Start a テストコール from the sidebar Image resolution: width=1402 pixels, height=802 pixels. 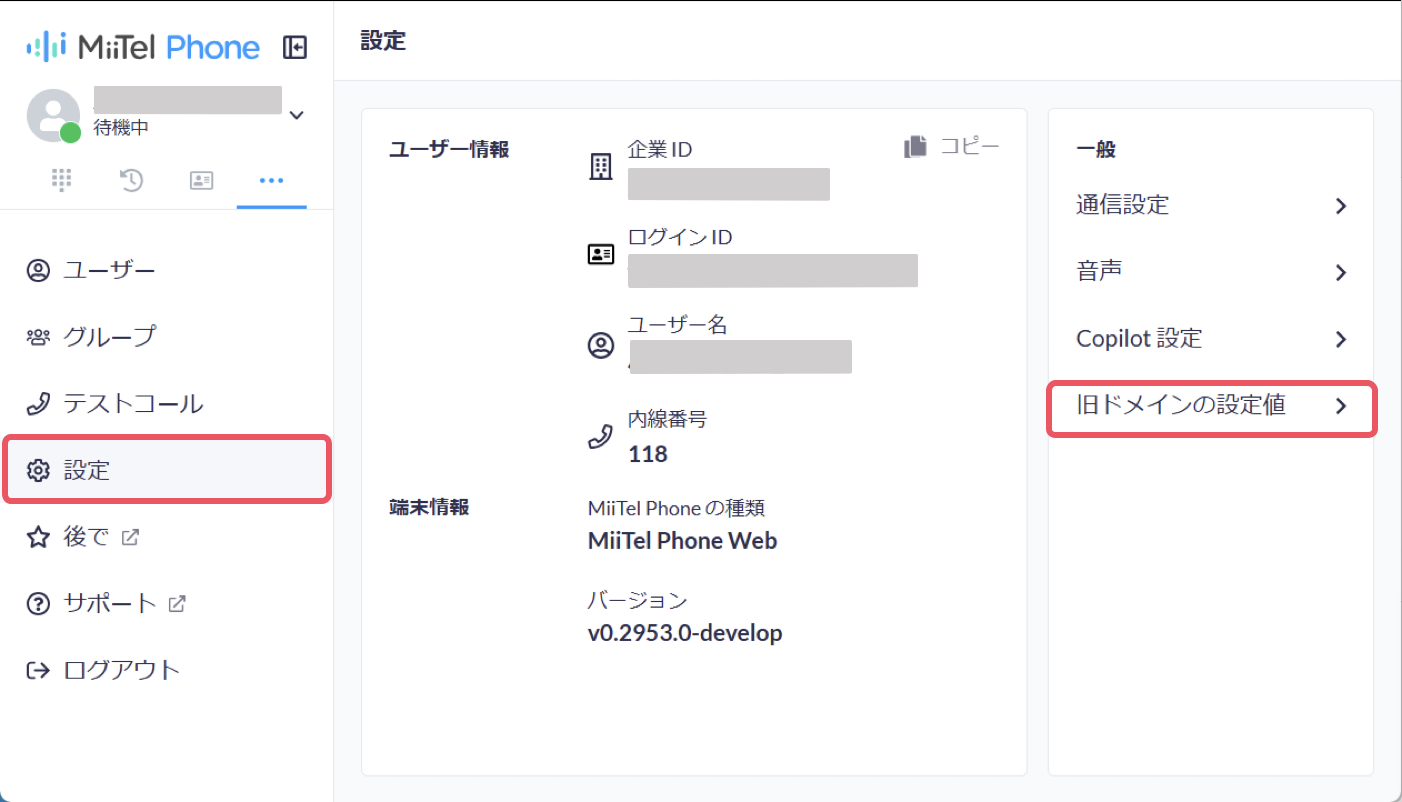[x=167, y=404]
